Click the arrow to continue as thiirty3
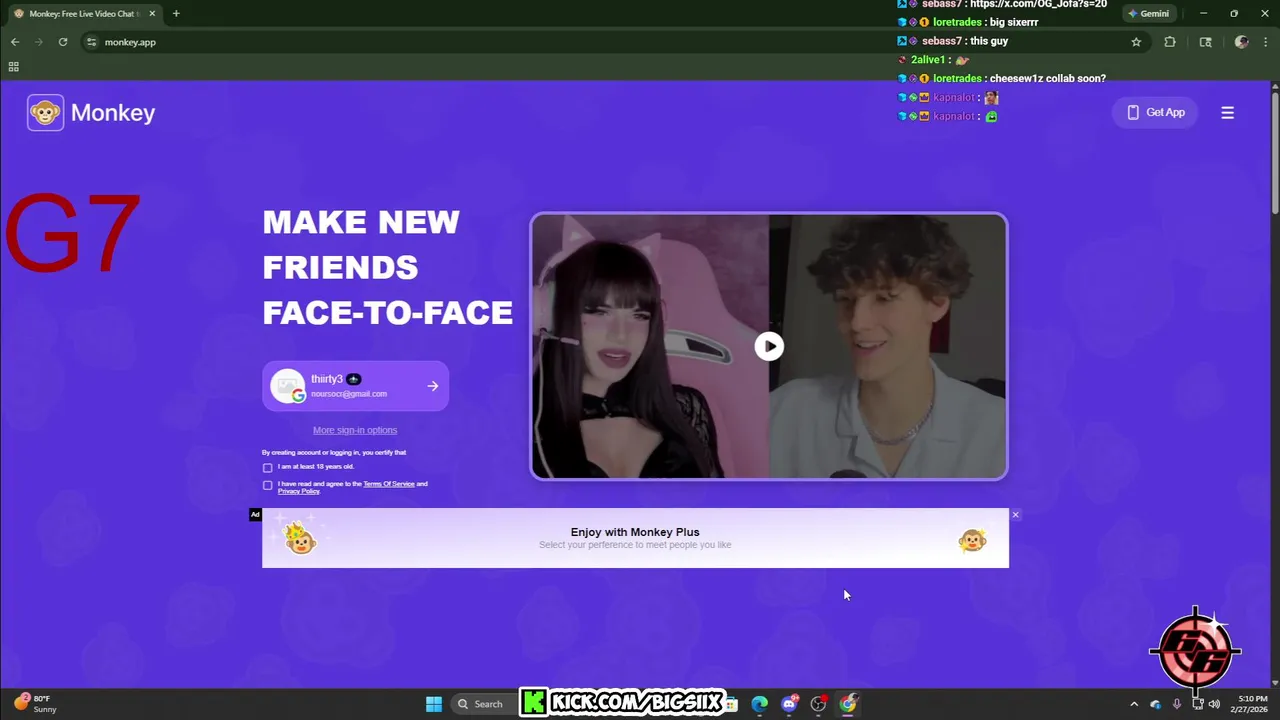This screenshot has height=720, width=1280. (x=433, y=386)
